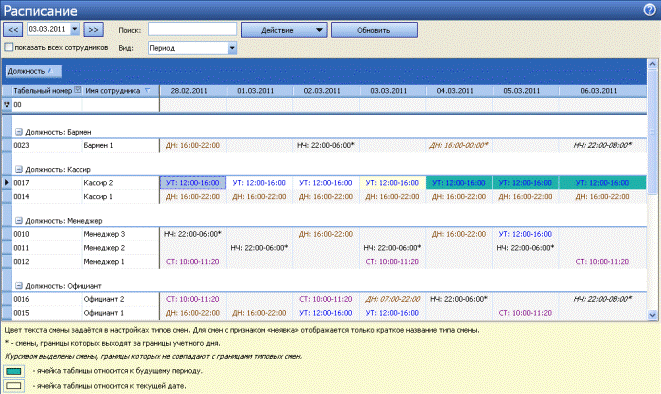
Task: Open the Действие dropdown button
Action: [284, 30]
